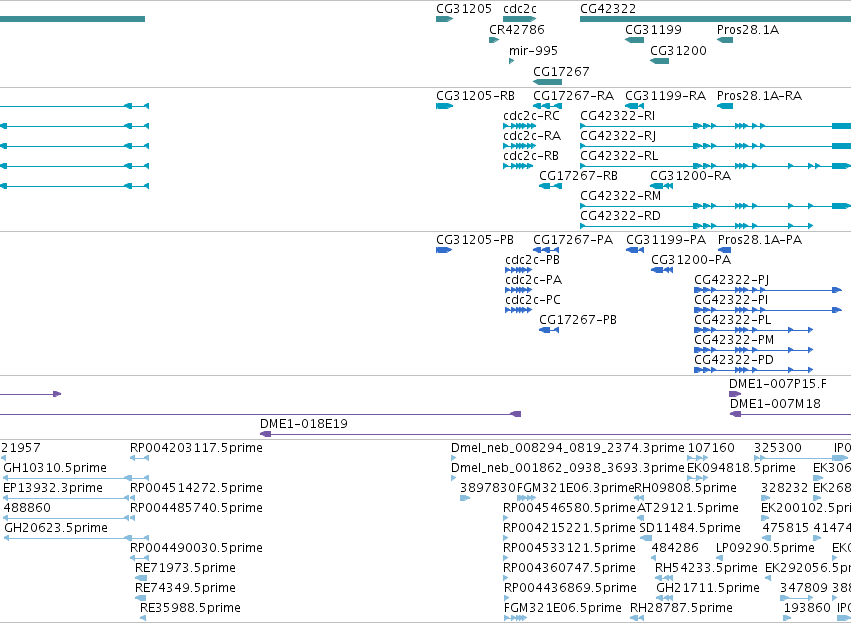Viewport: 851px width, 623px height.
Task: Open transcript label Pros28.1A-RA
Action: [759, 96]
